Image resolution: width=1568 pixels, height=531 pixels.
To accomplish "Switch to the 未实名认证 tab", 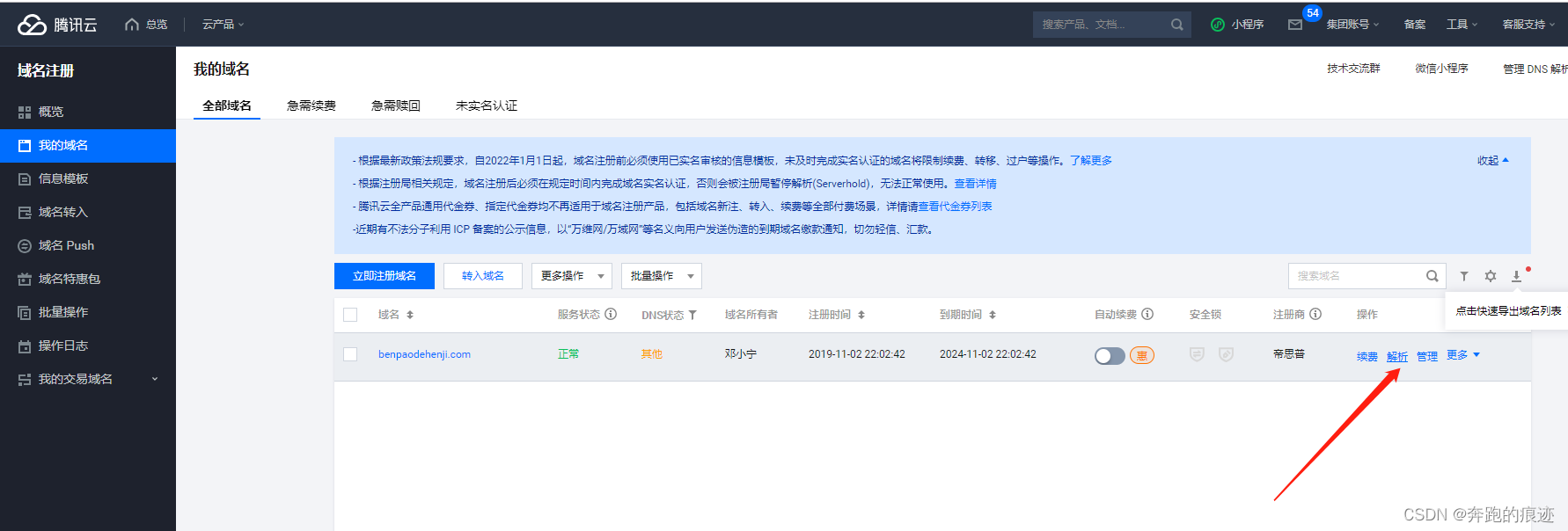I will [487, 105].
